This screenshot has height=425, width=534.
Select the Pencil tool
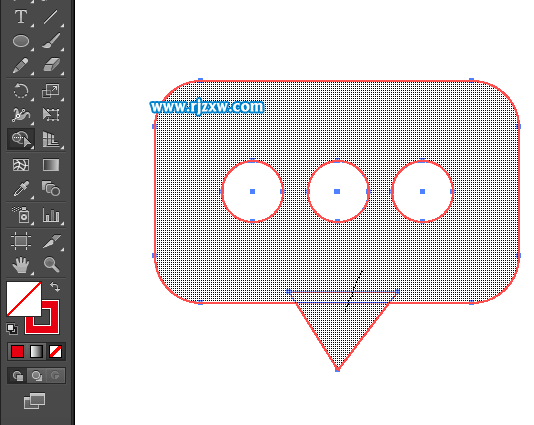click(x=21, y=65)
